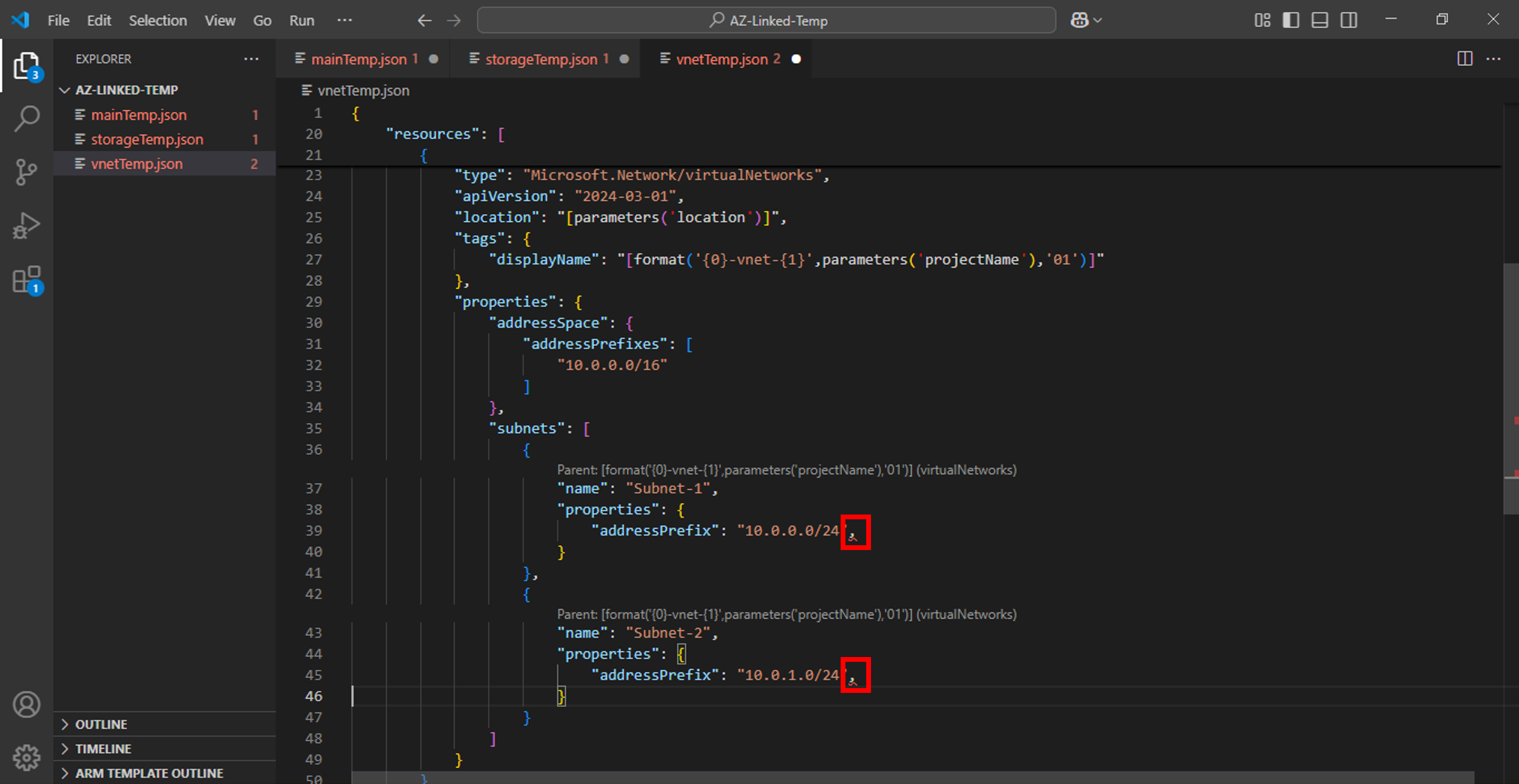Open the Accounts icon
Screen dimensions: 1519x784
click(x=27, y=704)
